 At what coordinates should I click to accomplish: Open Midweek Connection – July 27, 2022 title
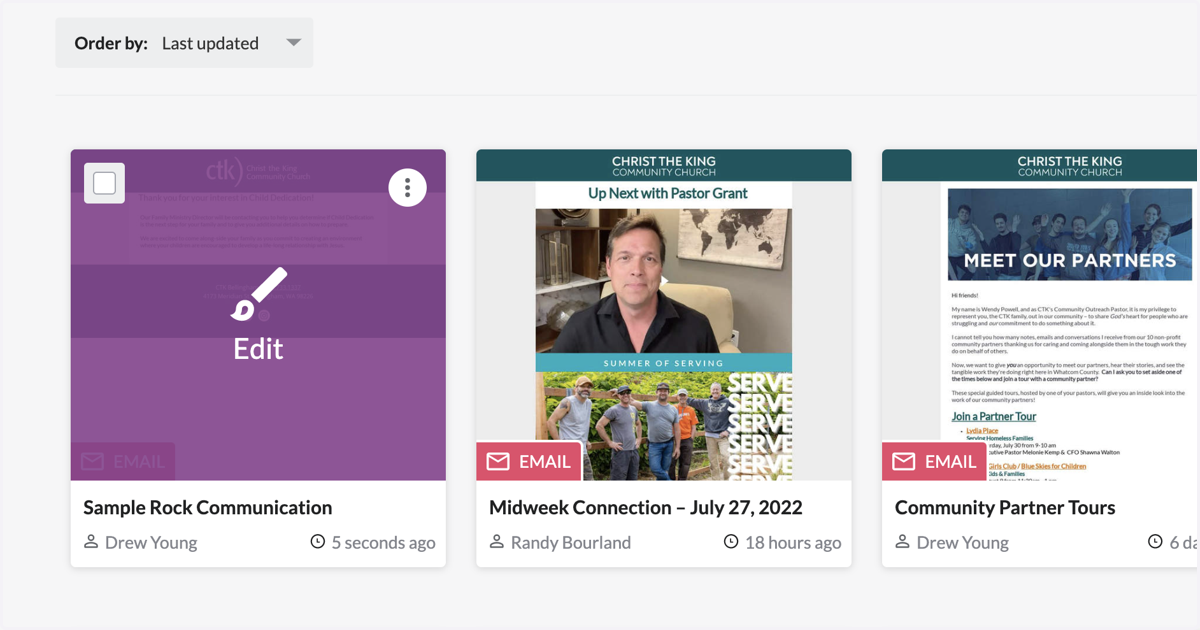click(645, 507)
